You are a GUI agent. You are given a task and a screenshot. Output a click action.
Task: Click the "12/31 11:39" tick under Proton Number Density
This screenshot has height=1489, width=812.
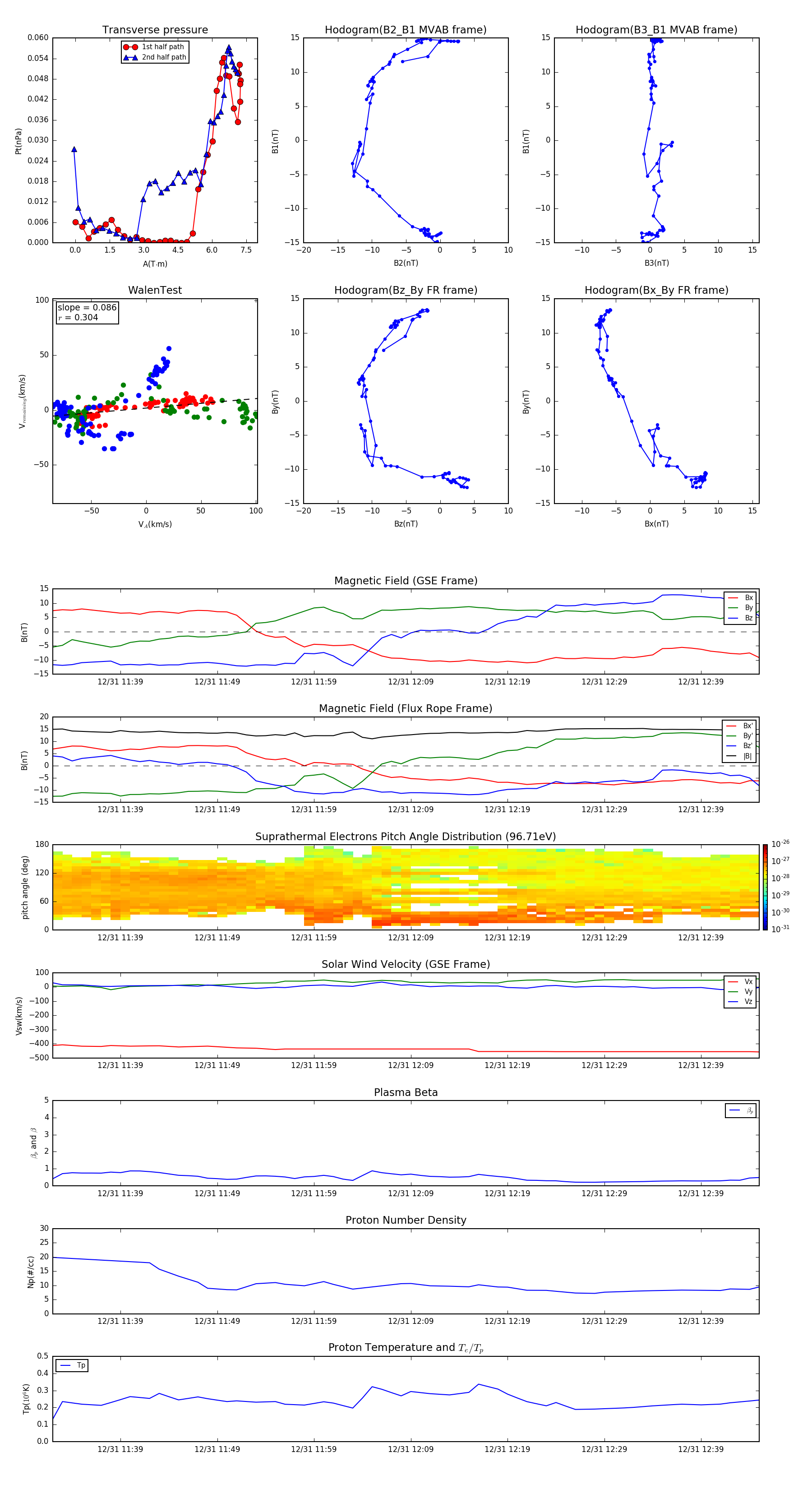point(120,1321)
